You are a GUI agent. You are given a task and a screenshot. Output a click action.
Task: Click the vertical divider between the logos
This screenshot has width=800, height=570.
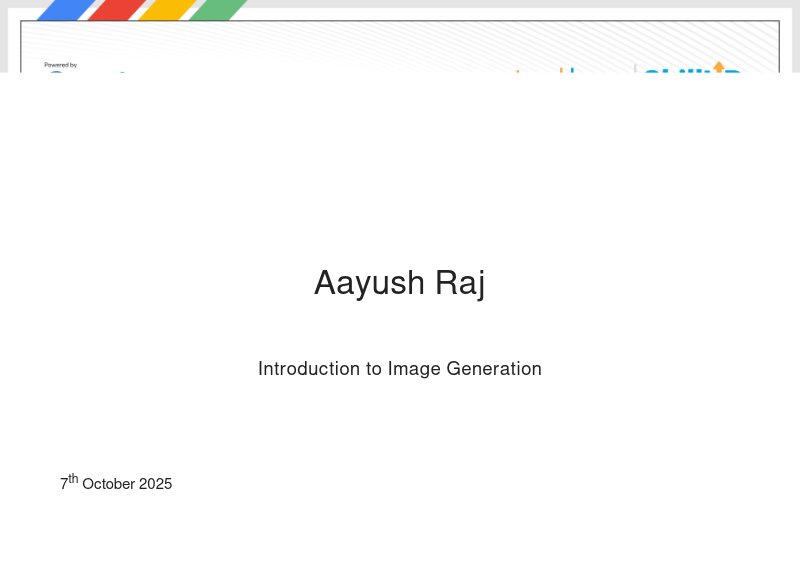635,68
